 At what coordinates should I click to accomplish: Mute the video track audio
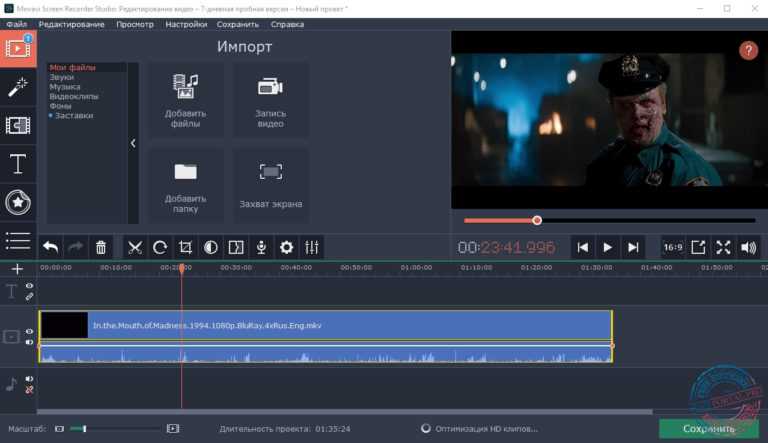click(x=29, y=342)
